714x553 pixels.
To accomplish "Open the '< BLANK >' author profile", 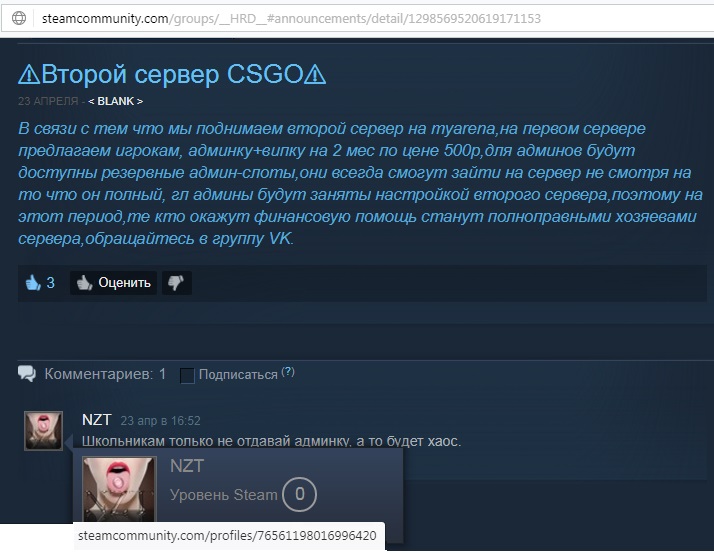I will (x=115, y=101).
